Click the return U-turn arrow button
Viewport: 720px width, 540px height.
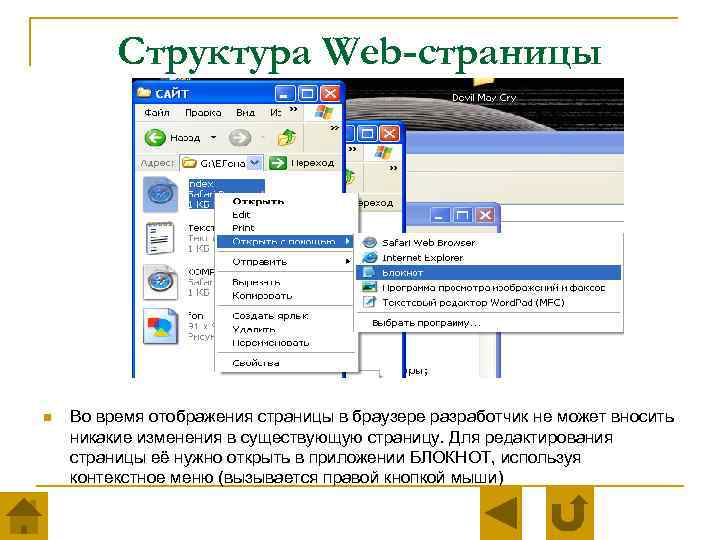(x=569, y=513)
